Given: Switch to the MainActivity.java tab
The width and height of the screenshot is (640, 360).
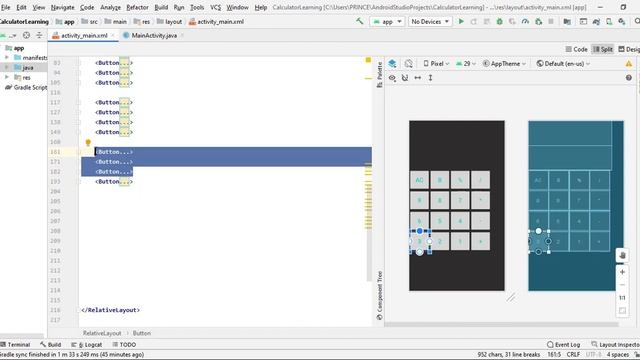Looking at the screenshot, I should point(154,36).
